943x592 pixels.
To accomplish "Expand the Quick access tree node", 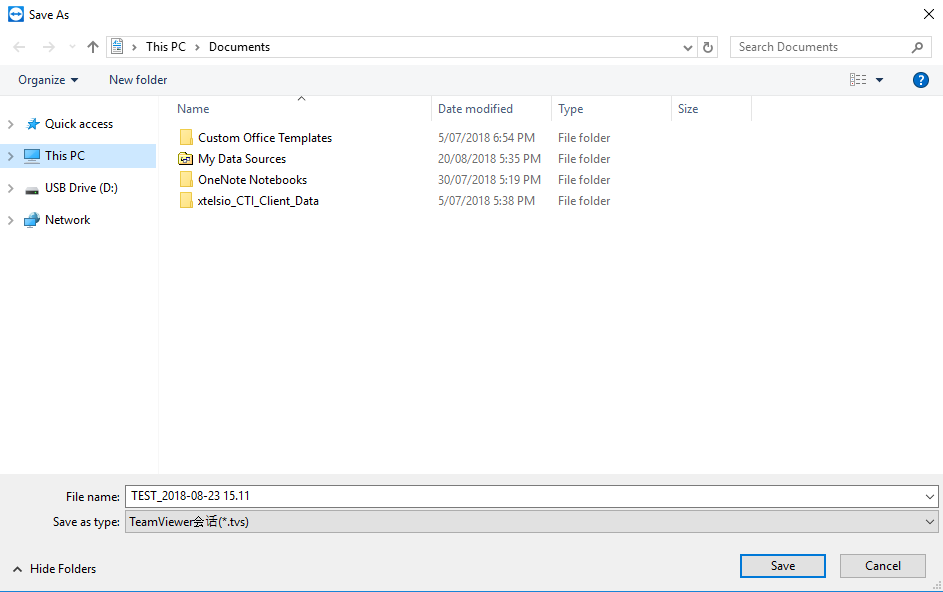I will pos(11,124).
